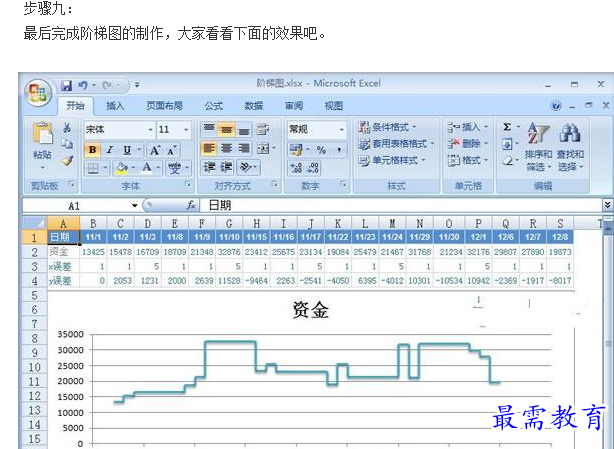Viewport: 614px width, 449px height.
Task: Open the fx insert function dialog
Action: [x=191, y=205]
